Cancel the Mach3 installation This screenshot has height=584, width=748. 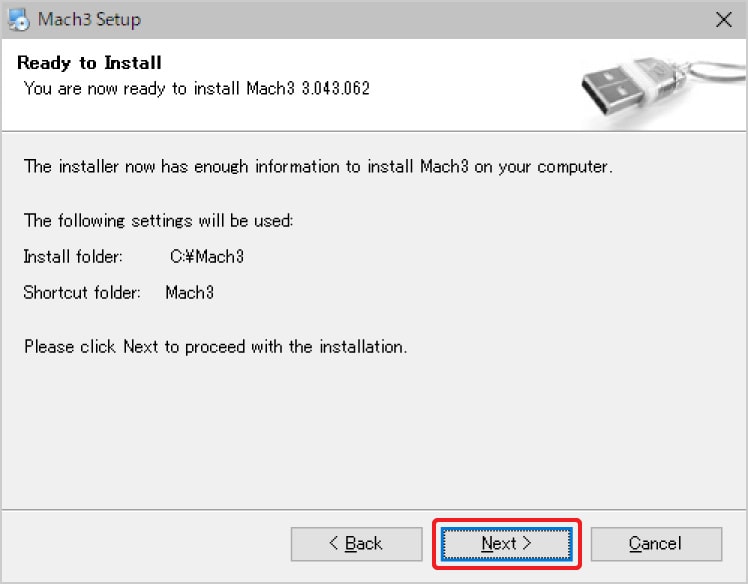click(x=655, y=544)
